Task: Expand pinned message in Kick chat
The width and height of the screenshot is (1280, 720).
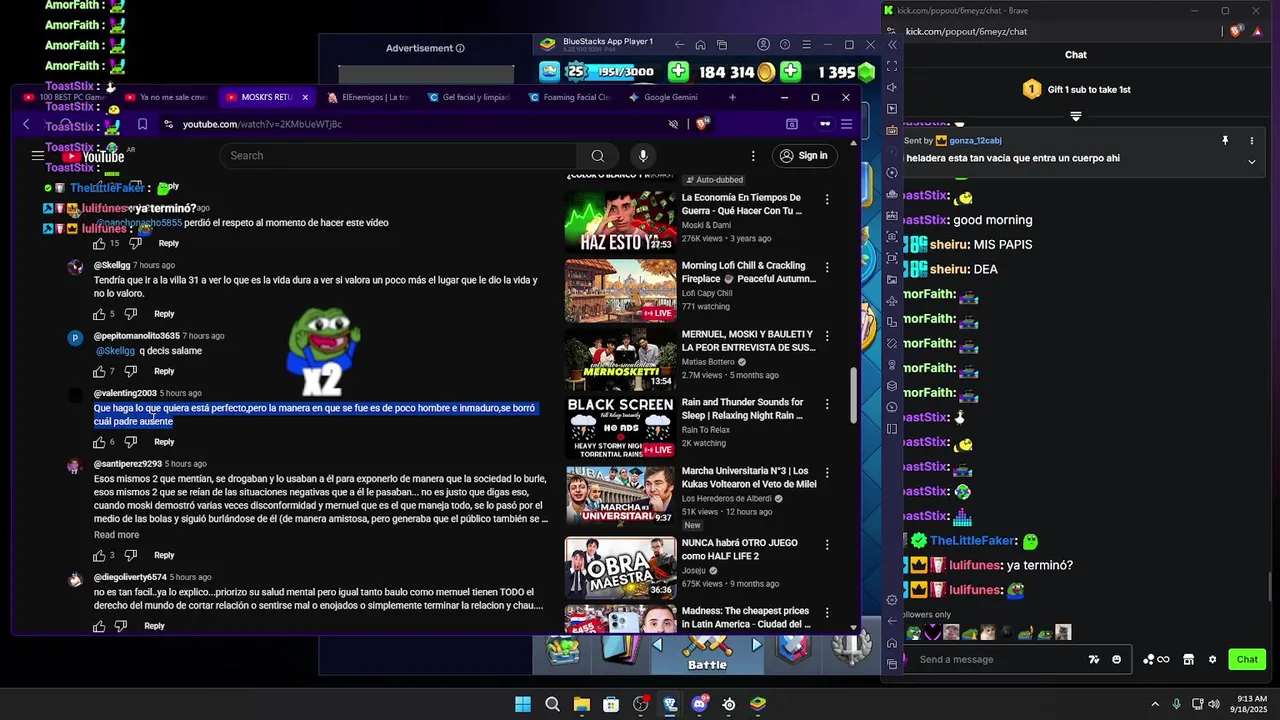Action: click(x=1251, y=162)
